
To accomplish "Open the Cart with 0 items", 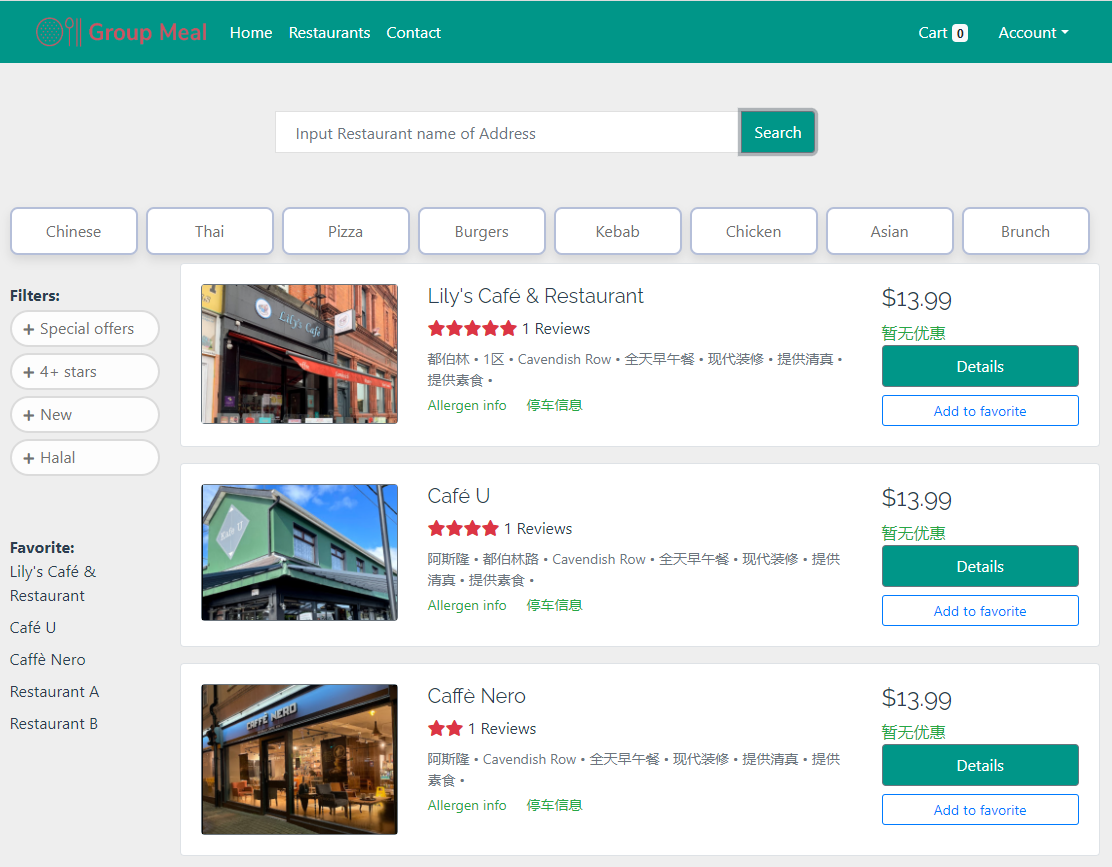I will click(x=943, y=33).
